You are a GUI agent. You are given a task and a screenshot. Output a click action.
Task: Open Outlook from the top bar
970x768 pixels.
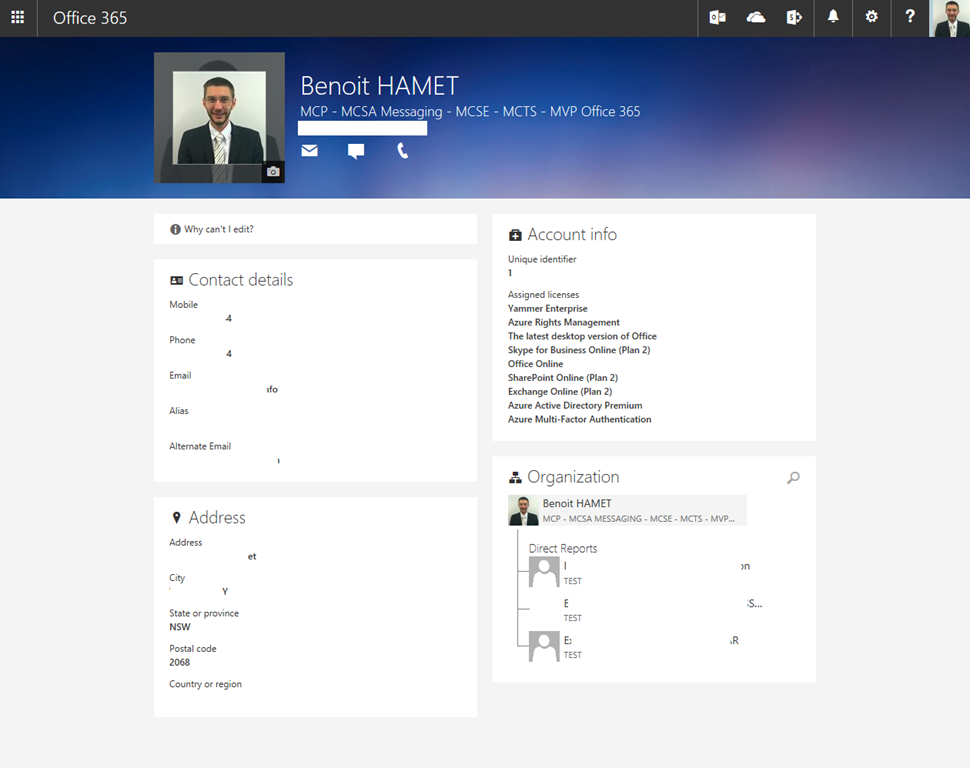[717, 18]
